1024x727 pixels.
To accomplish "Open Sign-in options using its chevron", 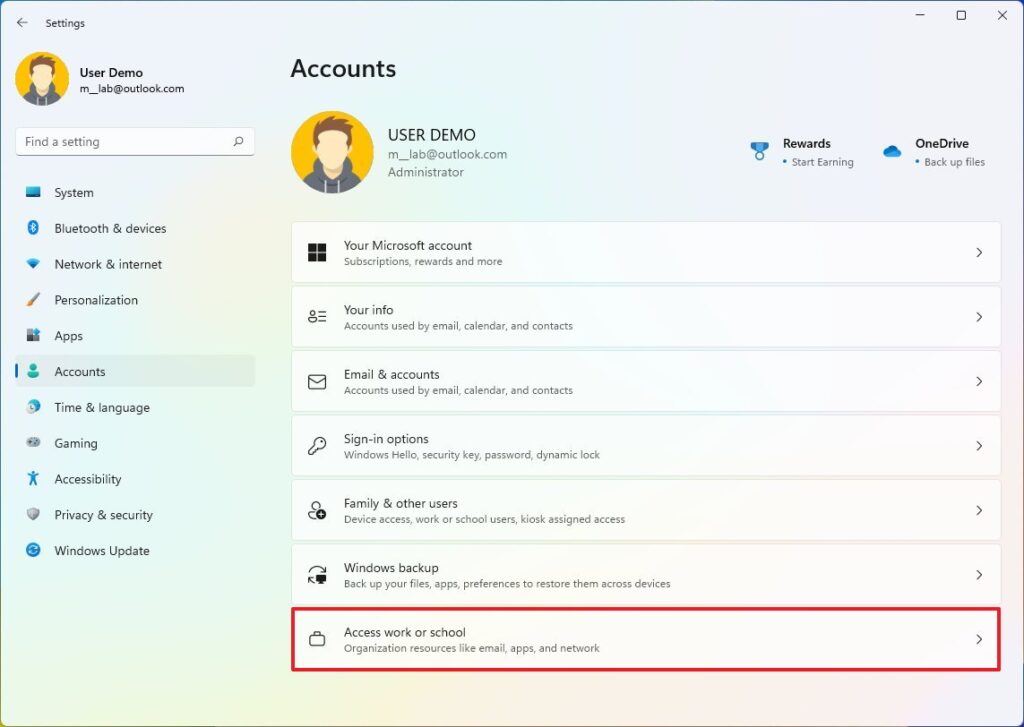I will tap(978, 445).
